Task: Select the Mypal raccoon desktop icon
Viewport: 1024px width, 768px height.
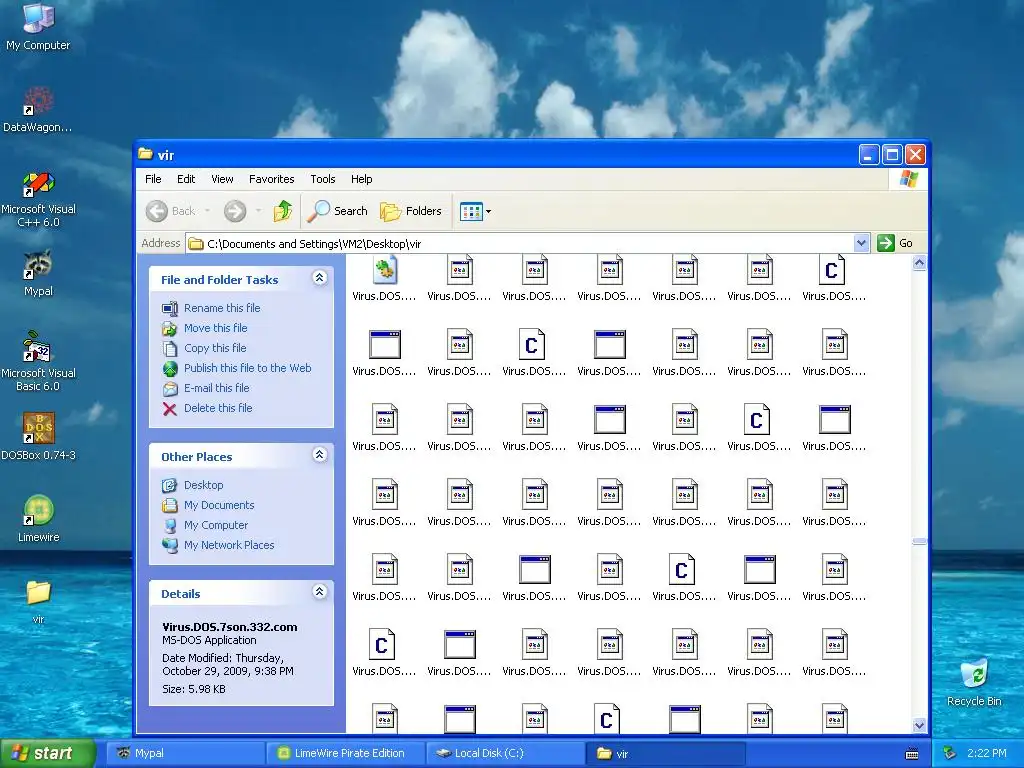Action: (38, 273)
